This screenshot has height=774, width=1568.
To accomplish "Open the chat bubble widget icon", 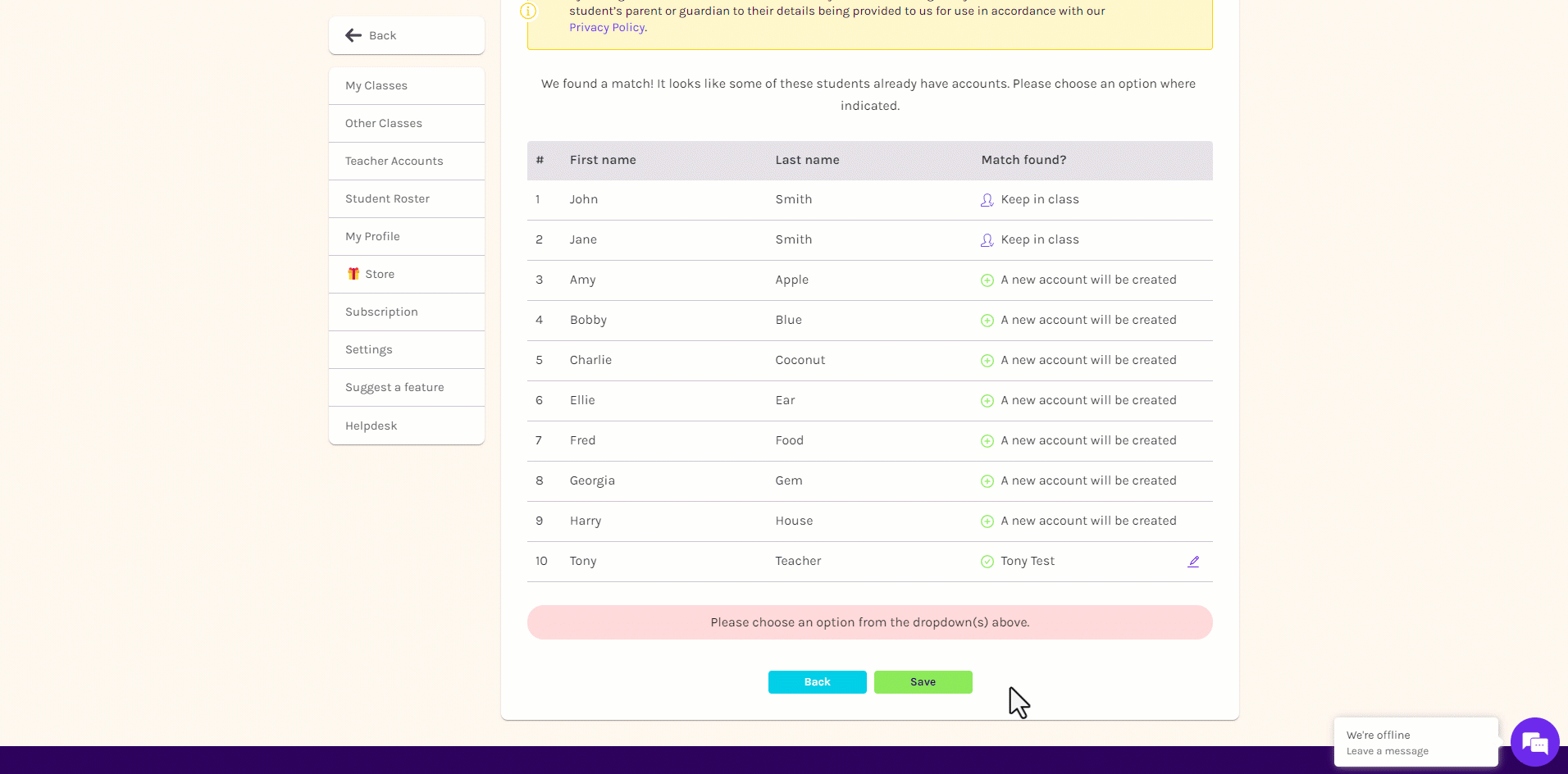I will tap(1534, 742).
